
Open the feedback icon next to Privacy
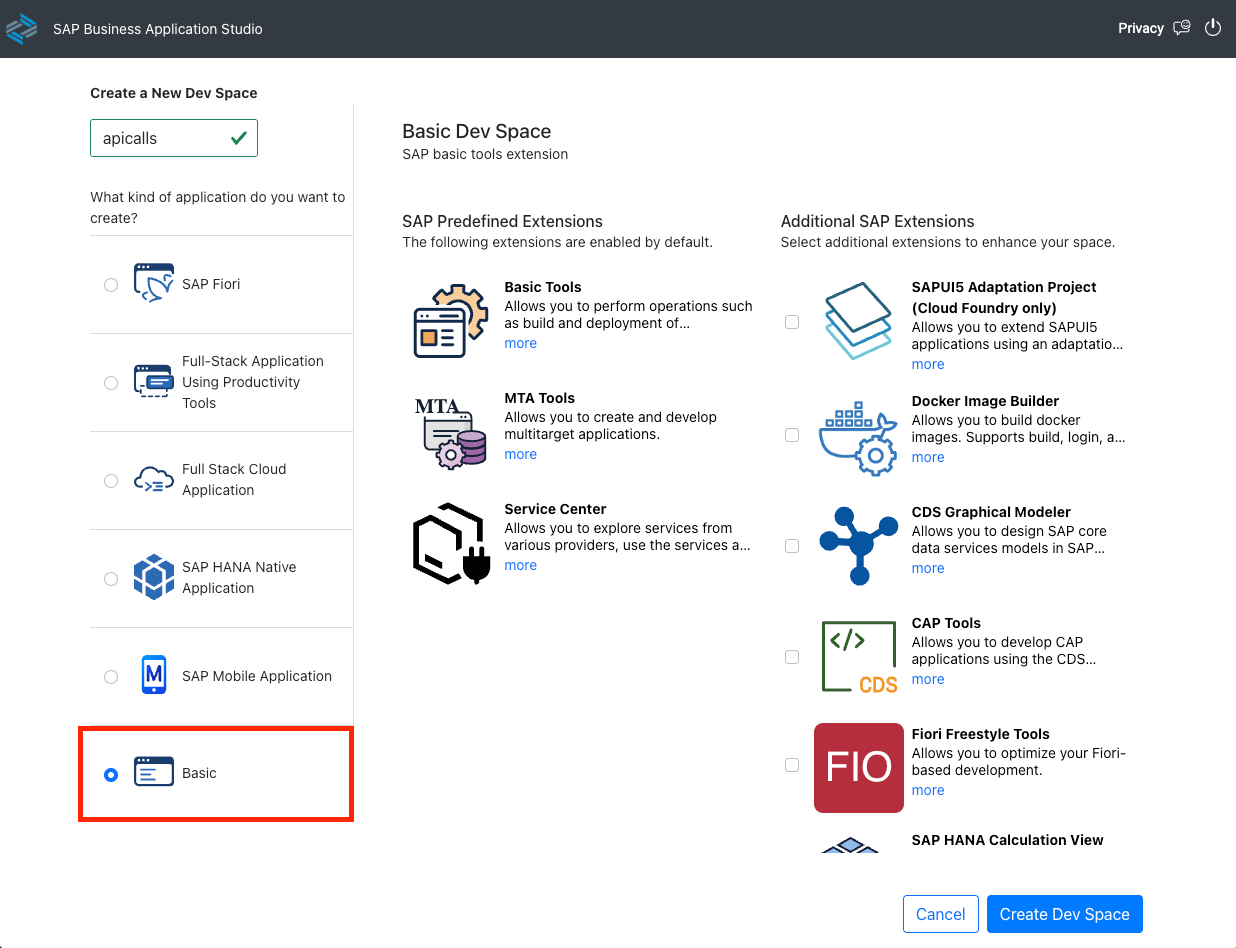click(1182, 28)
